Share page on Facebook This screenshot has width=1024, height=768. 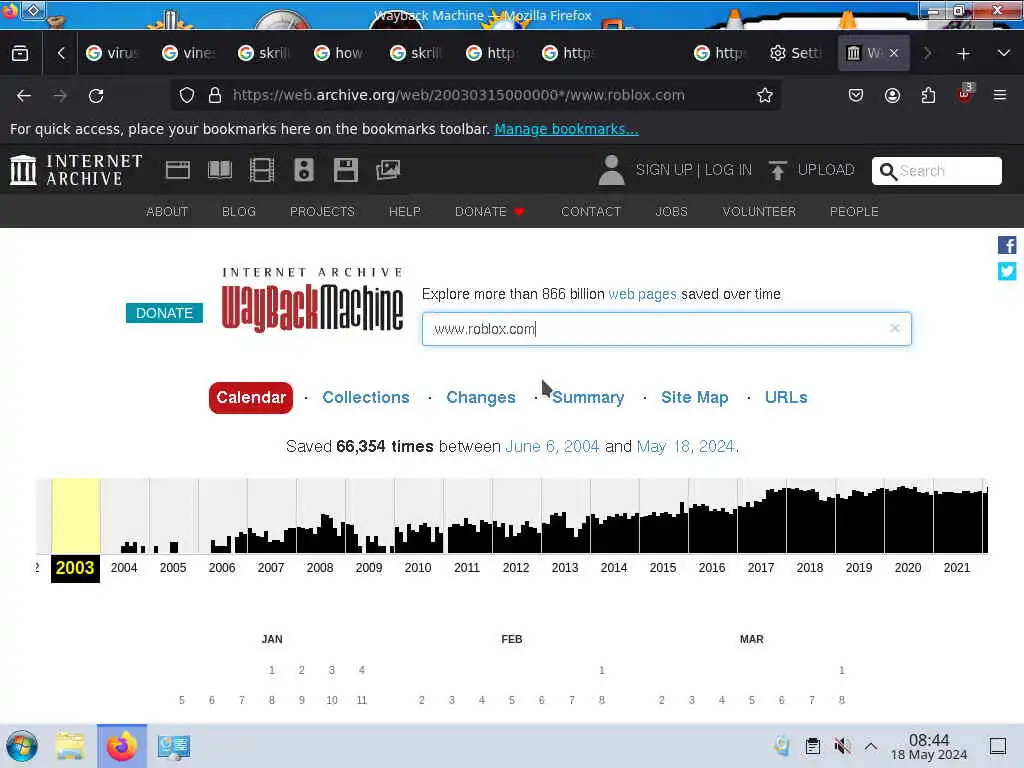pyautogui.click(x=1007, y=245)
